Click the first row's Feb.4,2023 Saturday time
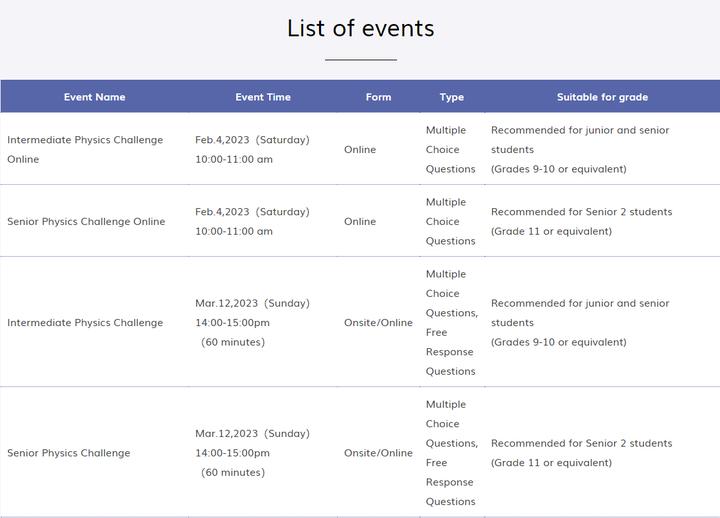This screenshot has height=518, width=720. [252, 140]
